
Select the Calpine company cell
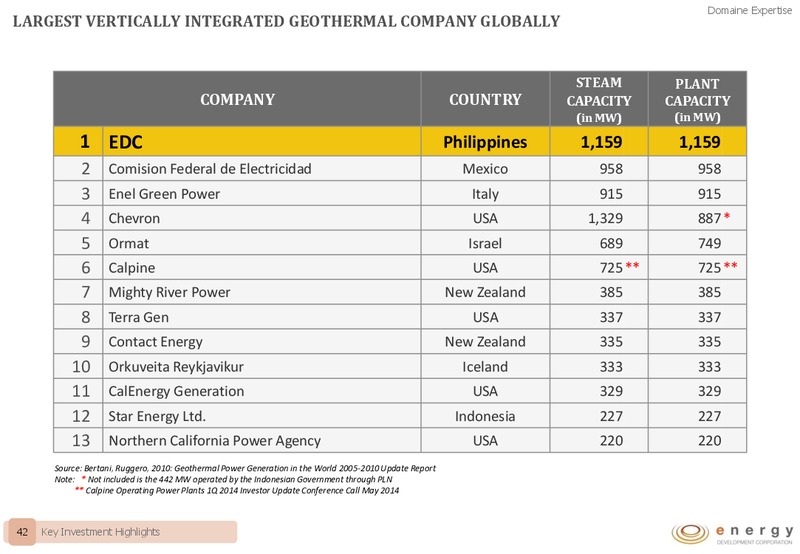[262, 267]
